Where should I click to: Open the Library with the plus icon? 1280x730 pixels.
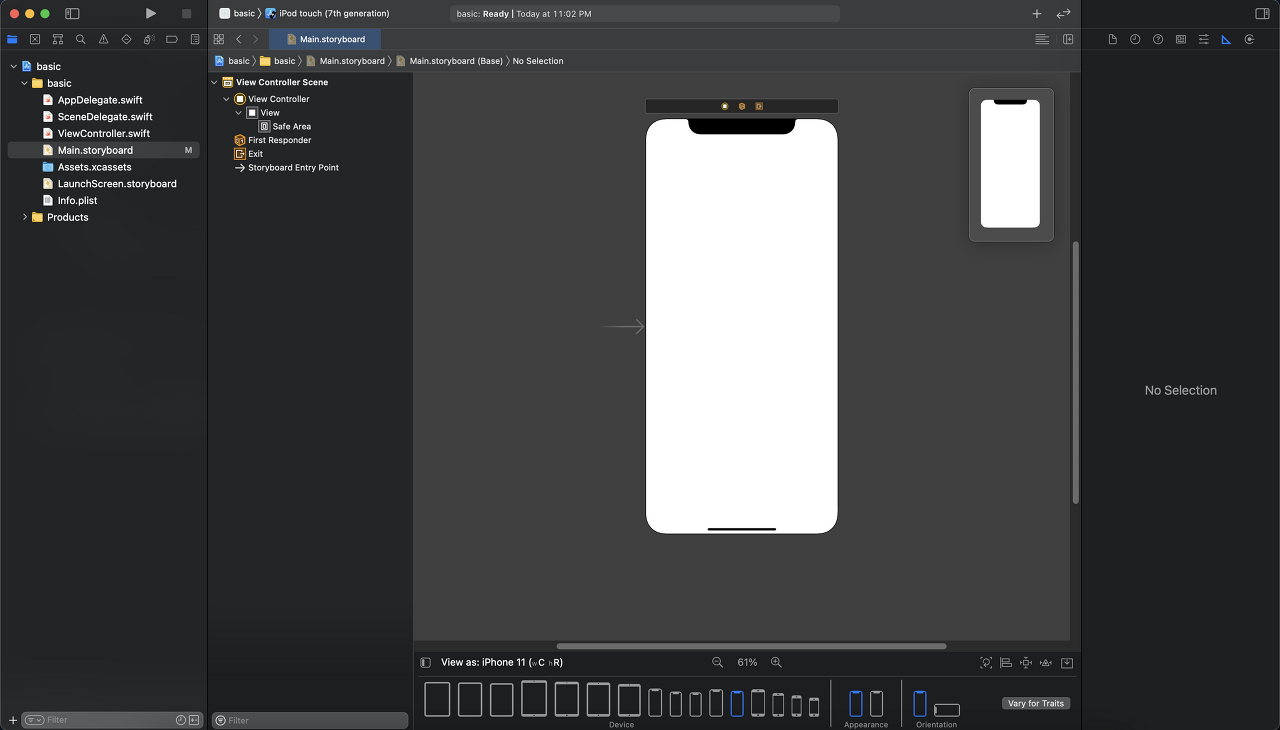1037,14
